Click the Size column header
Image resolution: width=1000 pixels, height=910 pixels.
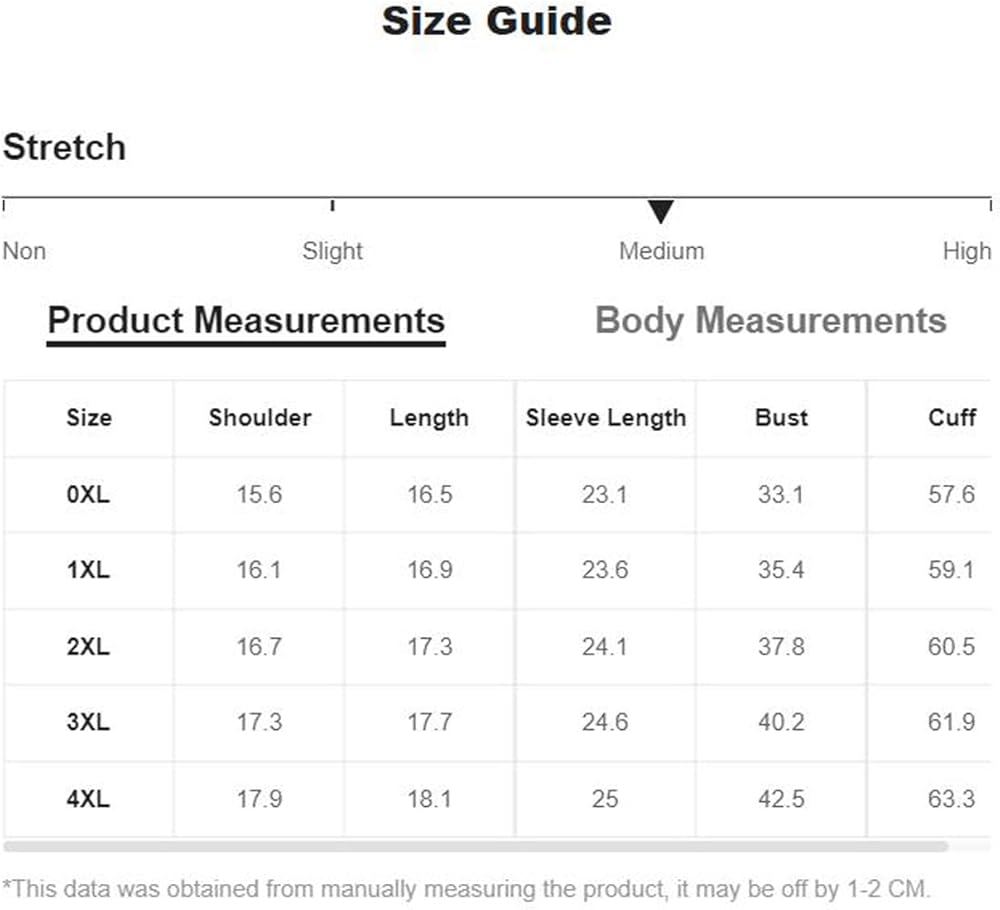(x=88, y=418)
